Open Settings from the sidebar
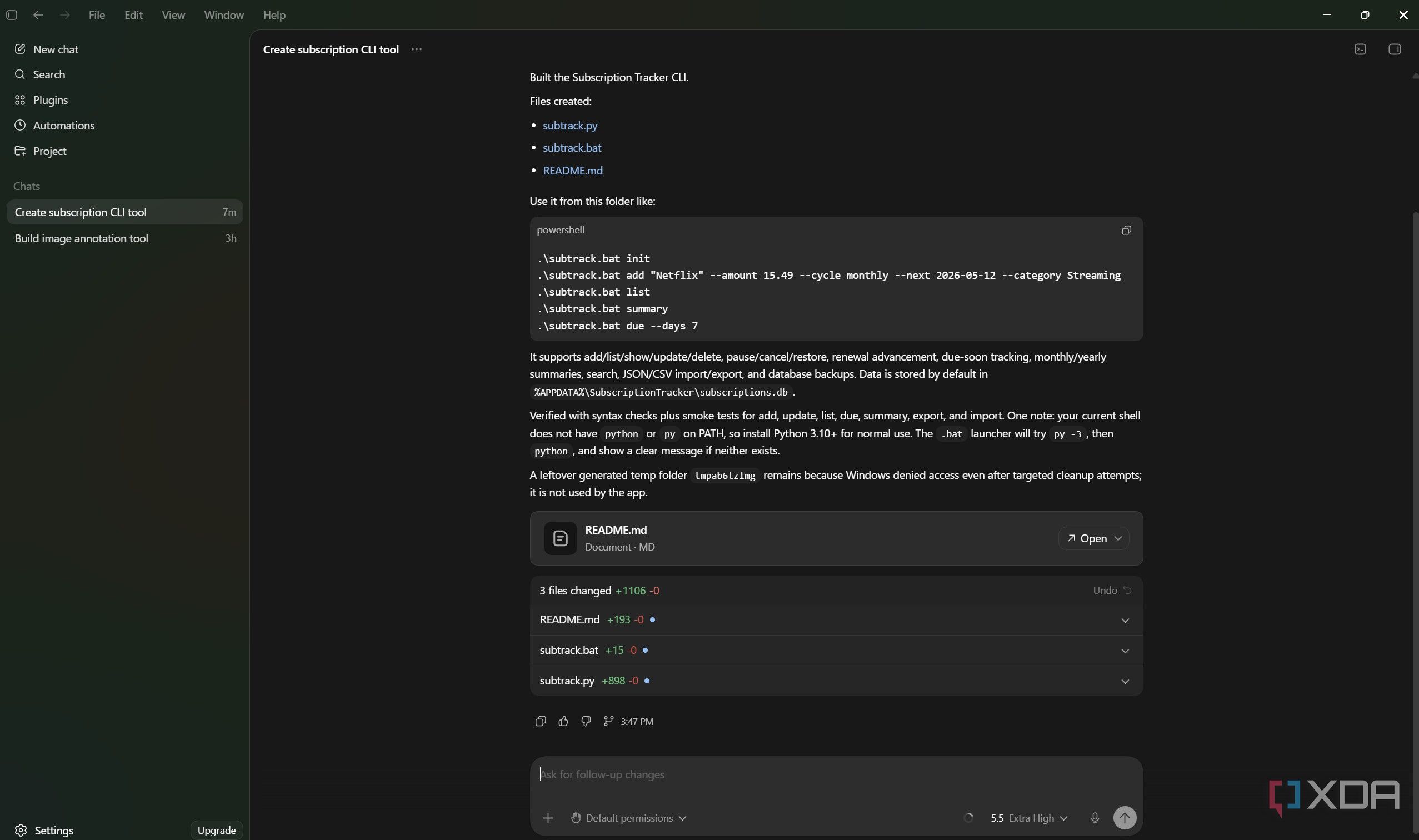Image resolution: width=1419 pixels, height=840 pixels. pos(44,831)
